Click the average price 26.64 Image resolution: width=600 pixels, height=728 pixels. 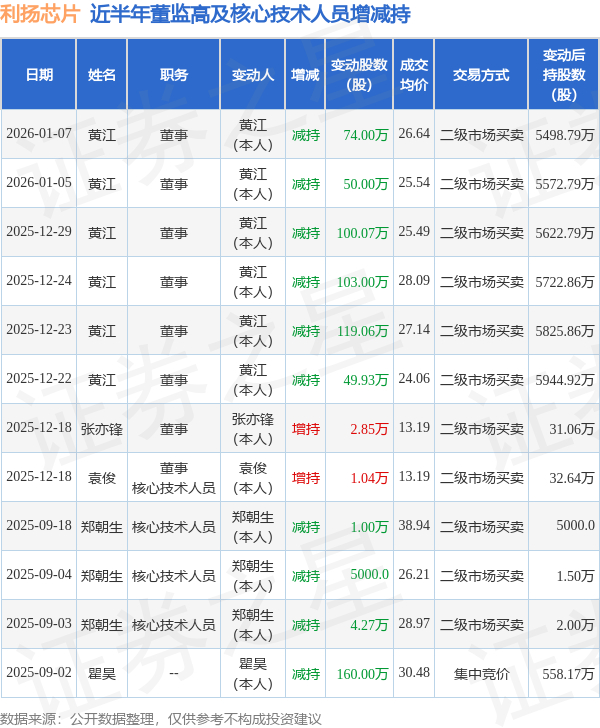coord(414,134)
